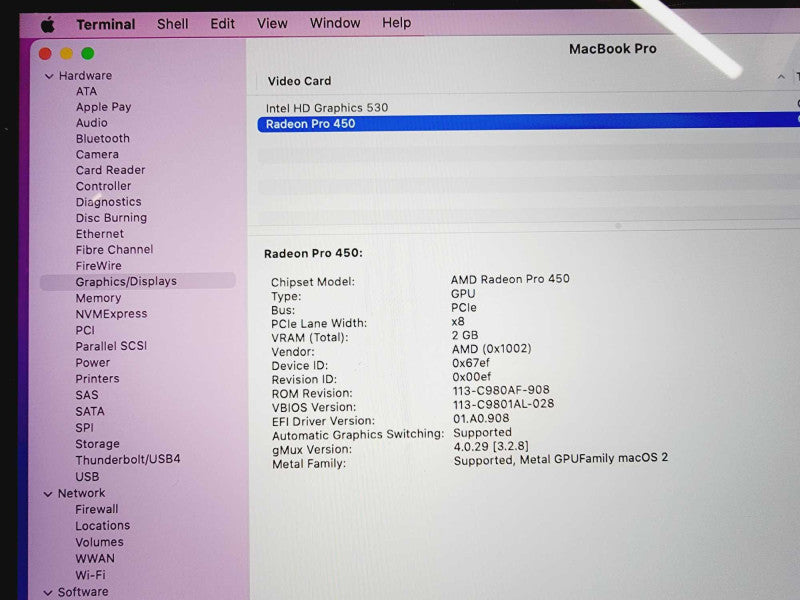Click the 2 GB VRAM value

(x=465, y=335)
